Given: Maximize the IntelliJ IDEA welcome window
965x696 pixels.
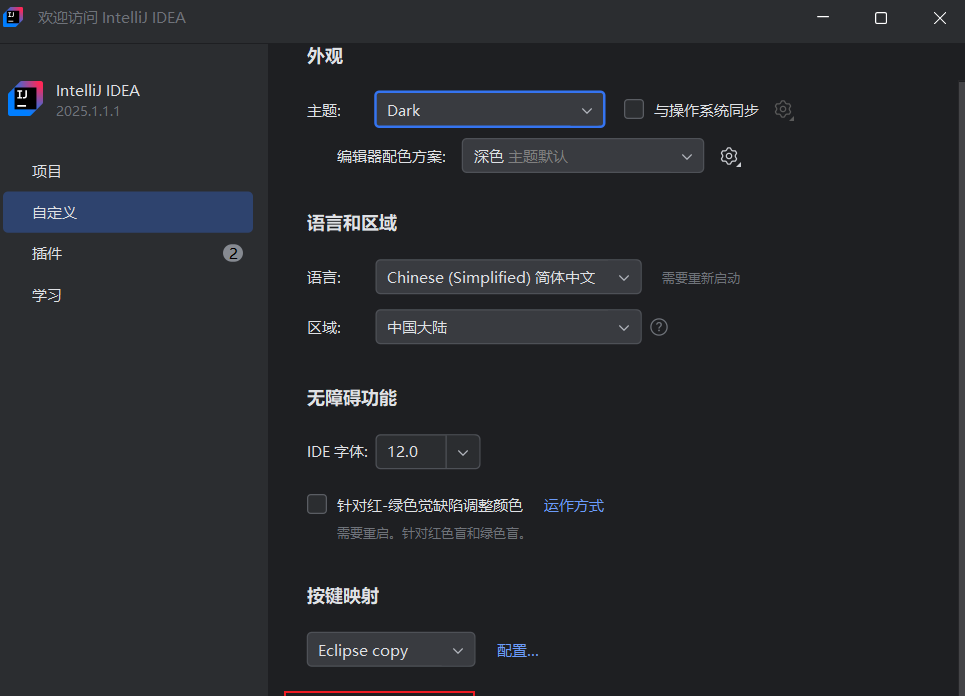Looking at the screenshot, I should point(881,18).
